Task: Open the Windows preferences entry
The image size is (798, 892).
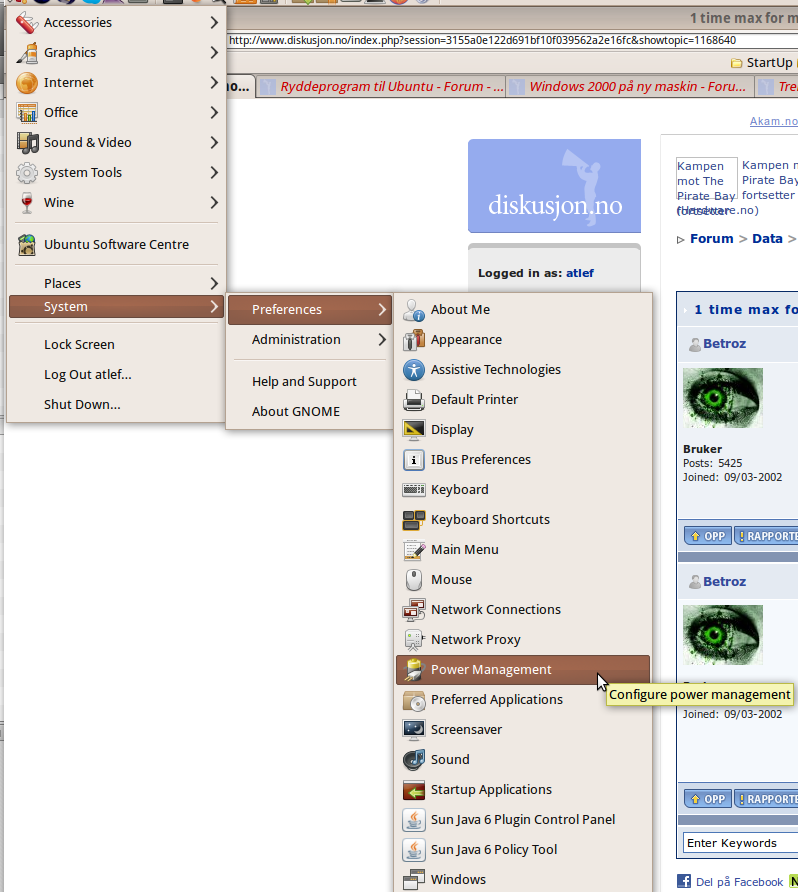Action: [x=523, y=879]
